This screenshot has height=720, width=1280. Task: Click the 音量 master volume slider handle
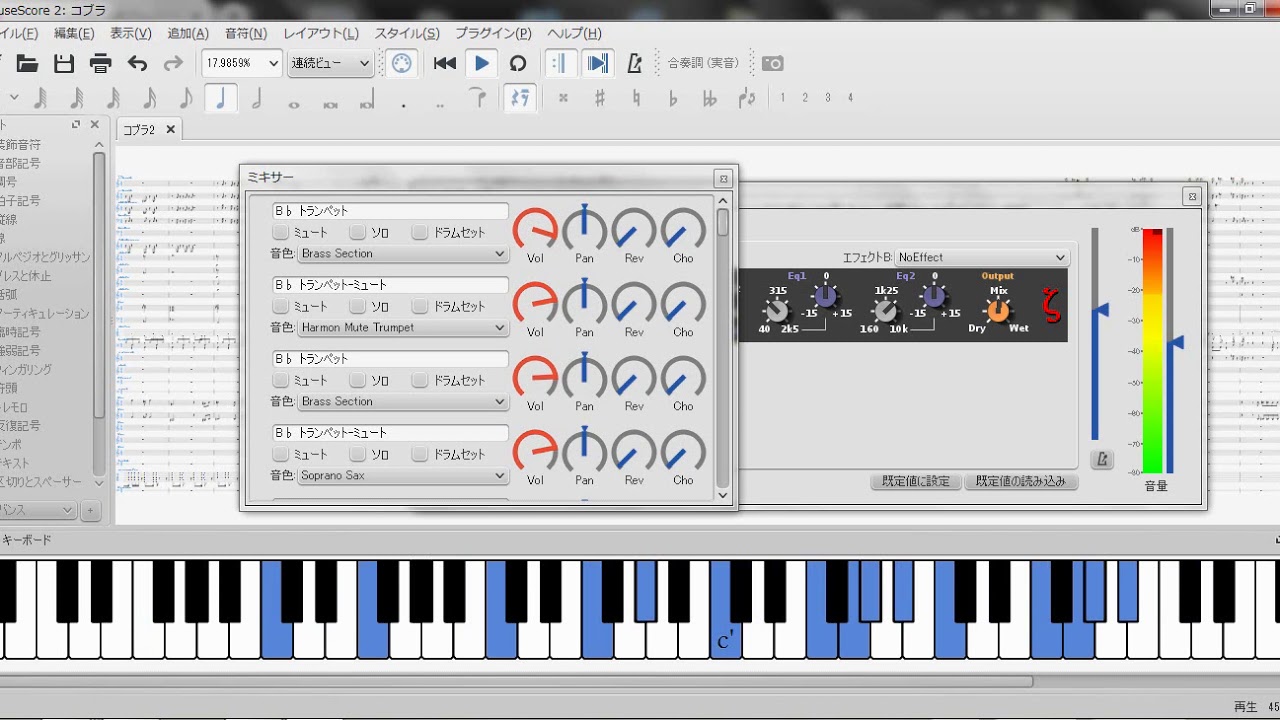coord(1176,343)
